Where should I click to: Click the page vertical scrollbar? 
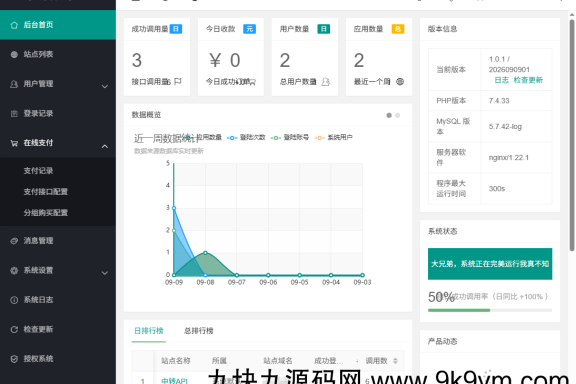coord(572,134)
